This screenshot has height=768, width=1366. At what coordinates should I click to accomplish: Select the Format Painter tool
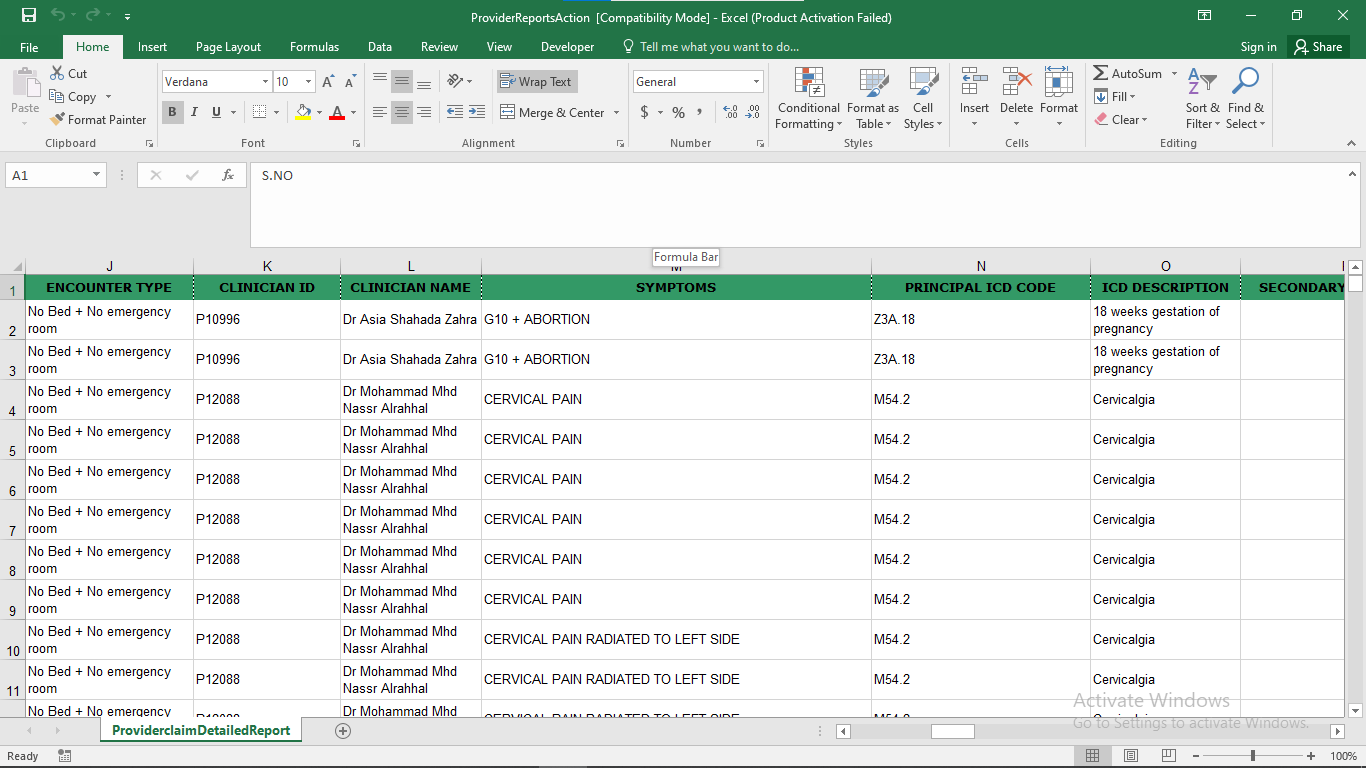(98, 120)
